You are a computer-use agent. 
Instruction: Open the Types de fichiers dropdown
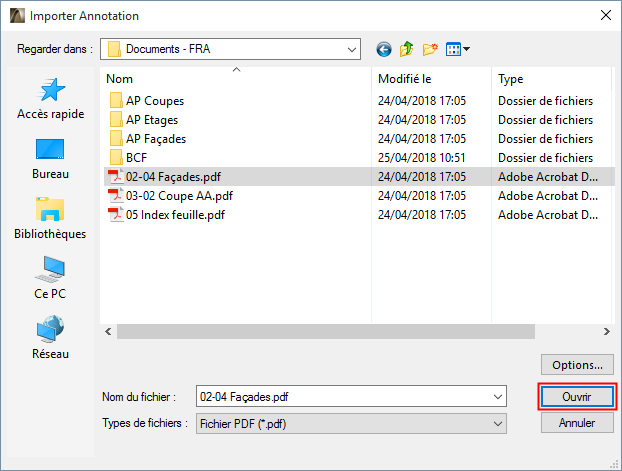[x=498, y=423]
